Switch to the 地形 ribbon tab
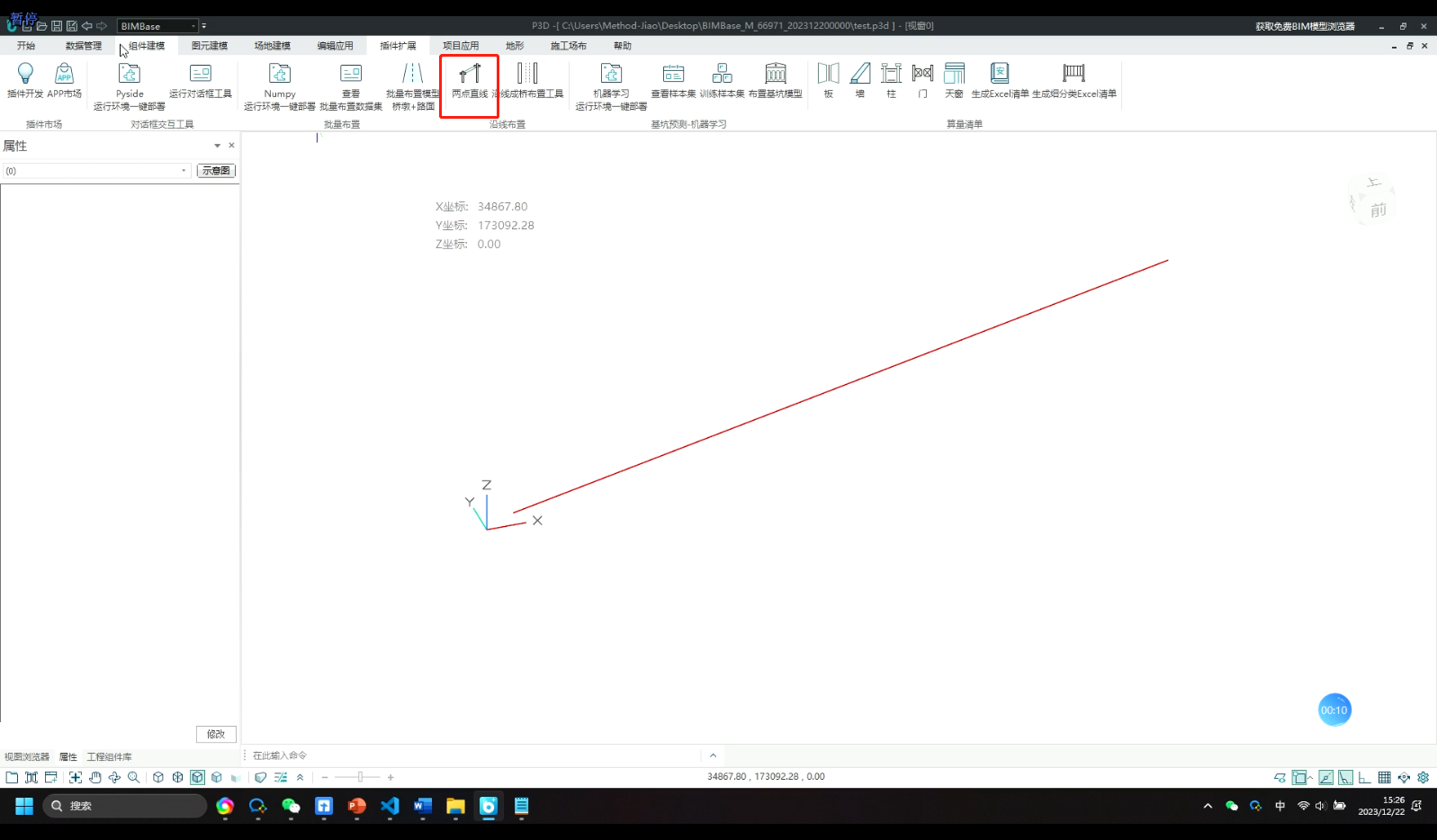Screen dimensions: 1437x840 click(x=514, y=46)
